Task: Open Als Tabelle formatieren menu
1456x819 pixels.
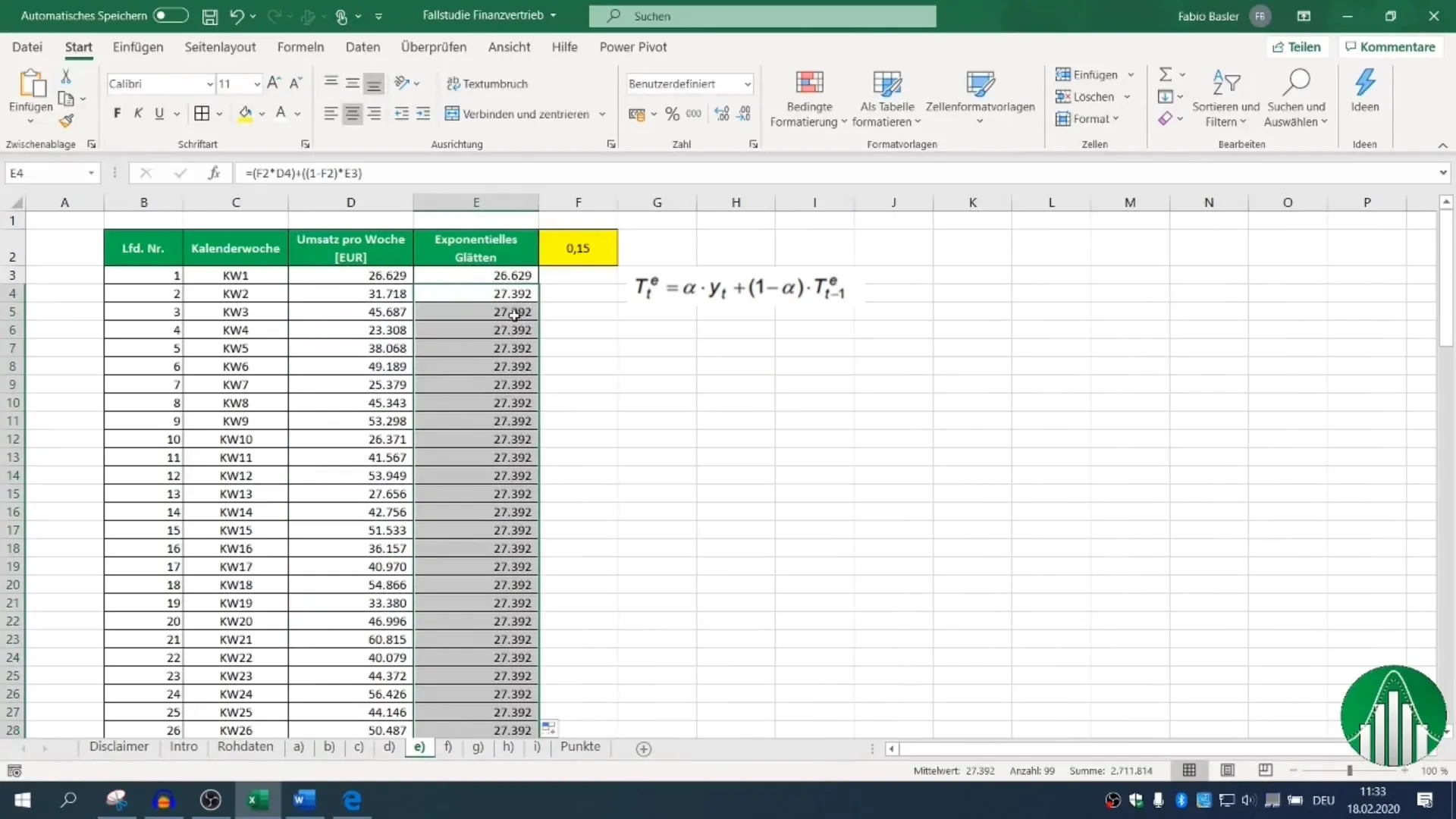Action: point(886,99)
